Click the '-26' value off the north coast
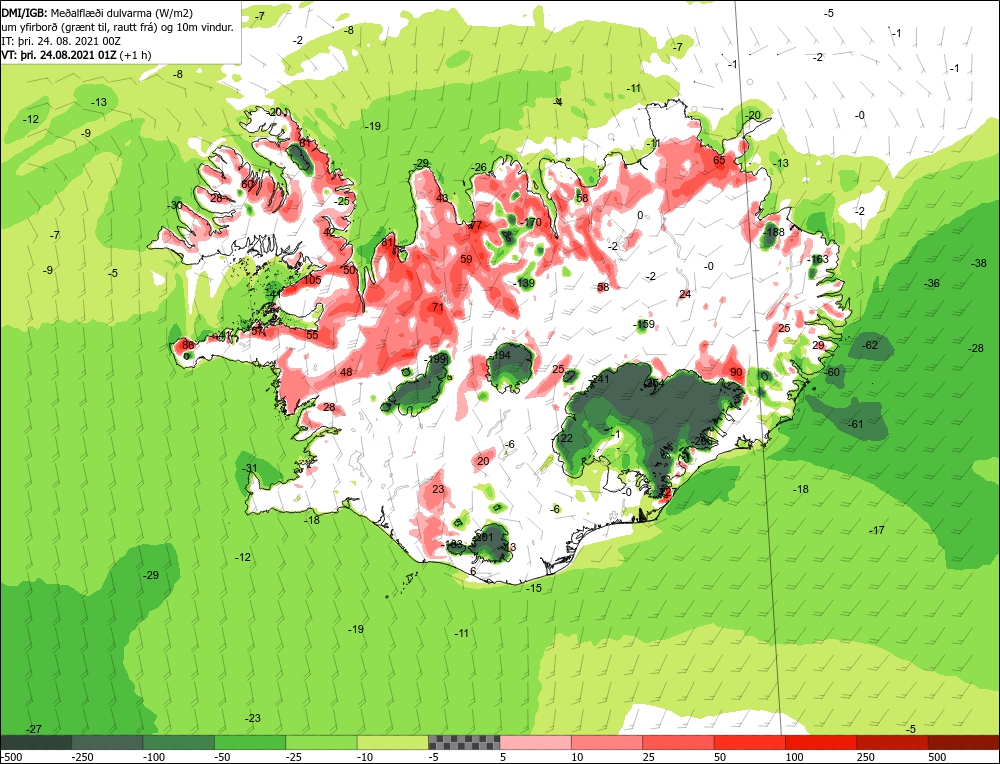Image resolution: width=1000 pixels, height=764 pixels. (478, 168)
